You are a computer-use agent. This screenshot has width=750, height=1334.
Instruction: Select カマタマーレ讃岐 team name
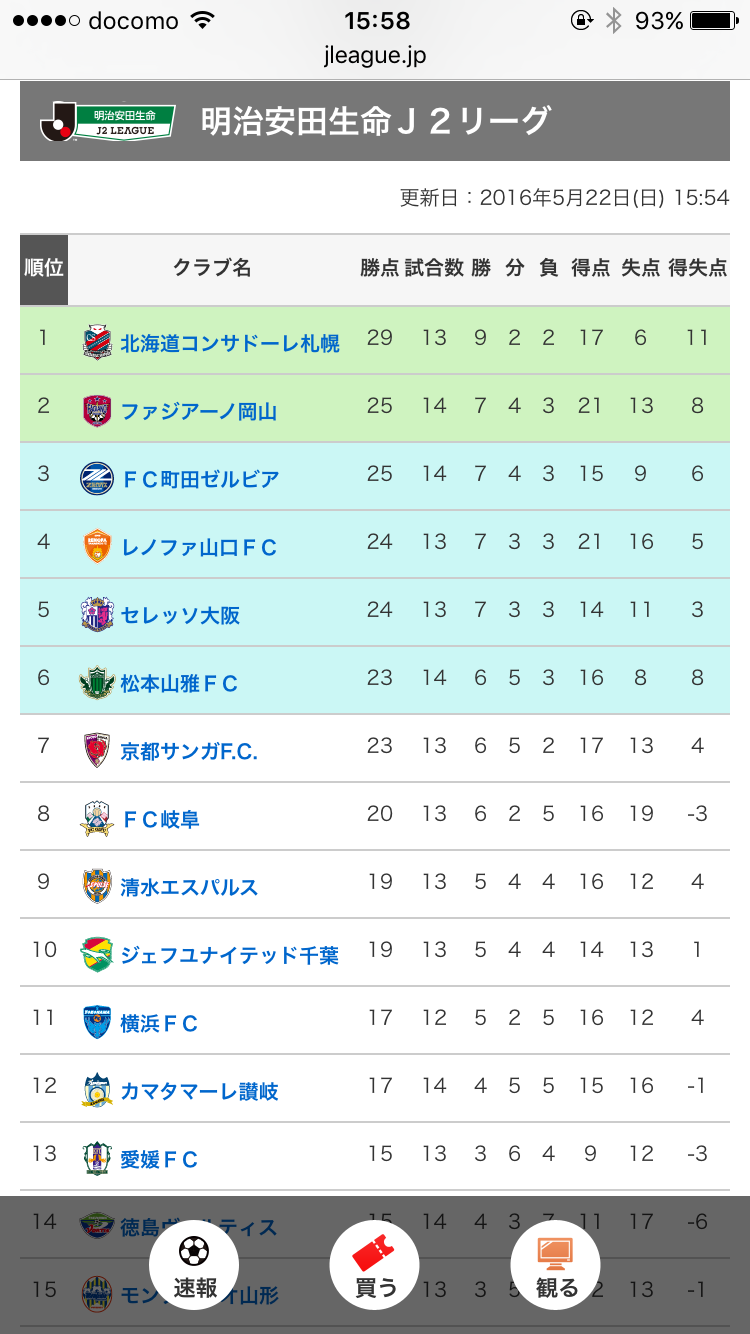click(x=199, y=1091)
